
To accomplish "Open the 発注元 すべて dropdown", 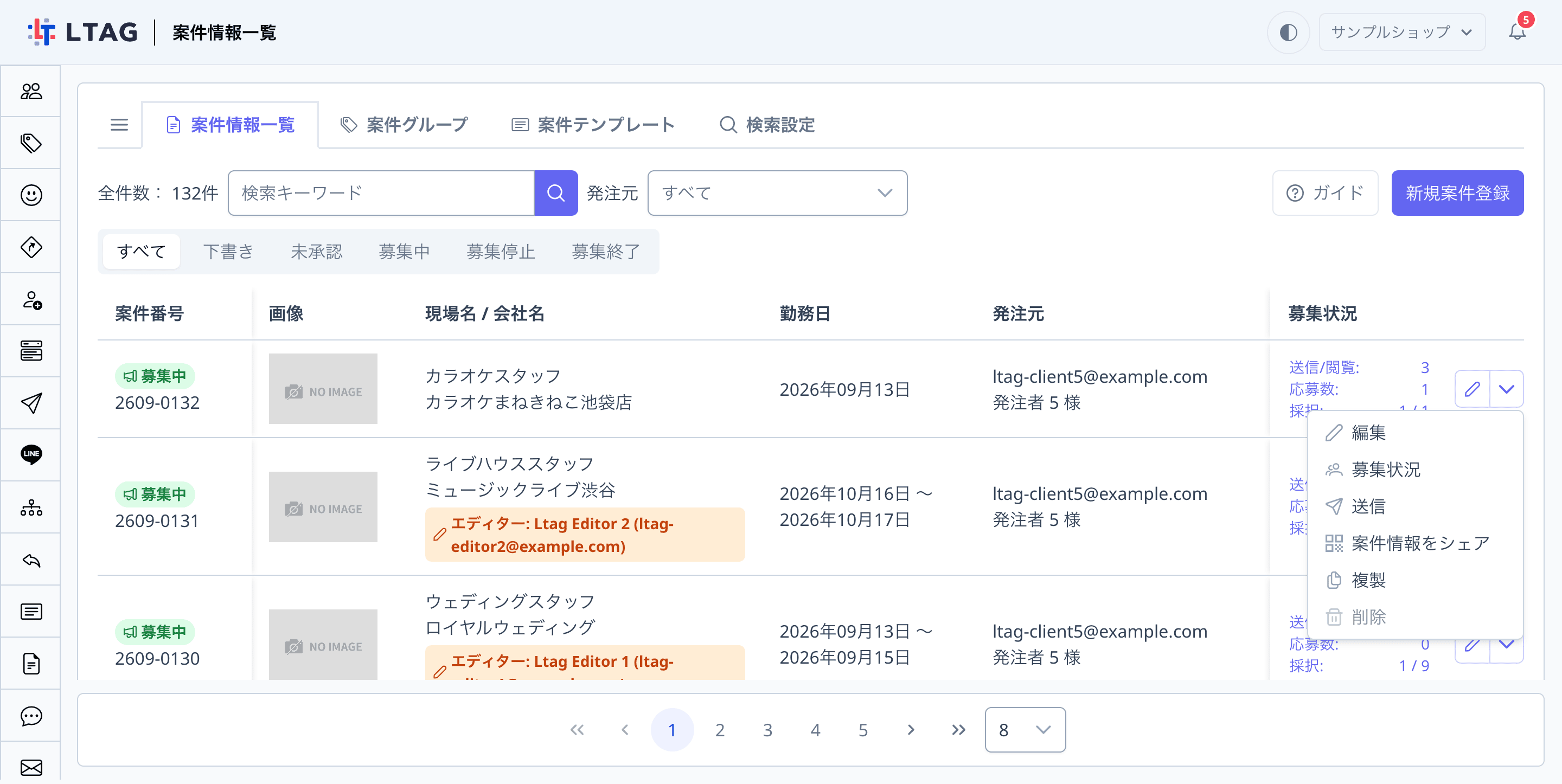I will (x=777, y=193).
